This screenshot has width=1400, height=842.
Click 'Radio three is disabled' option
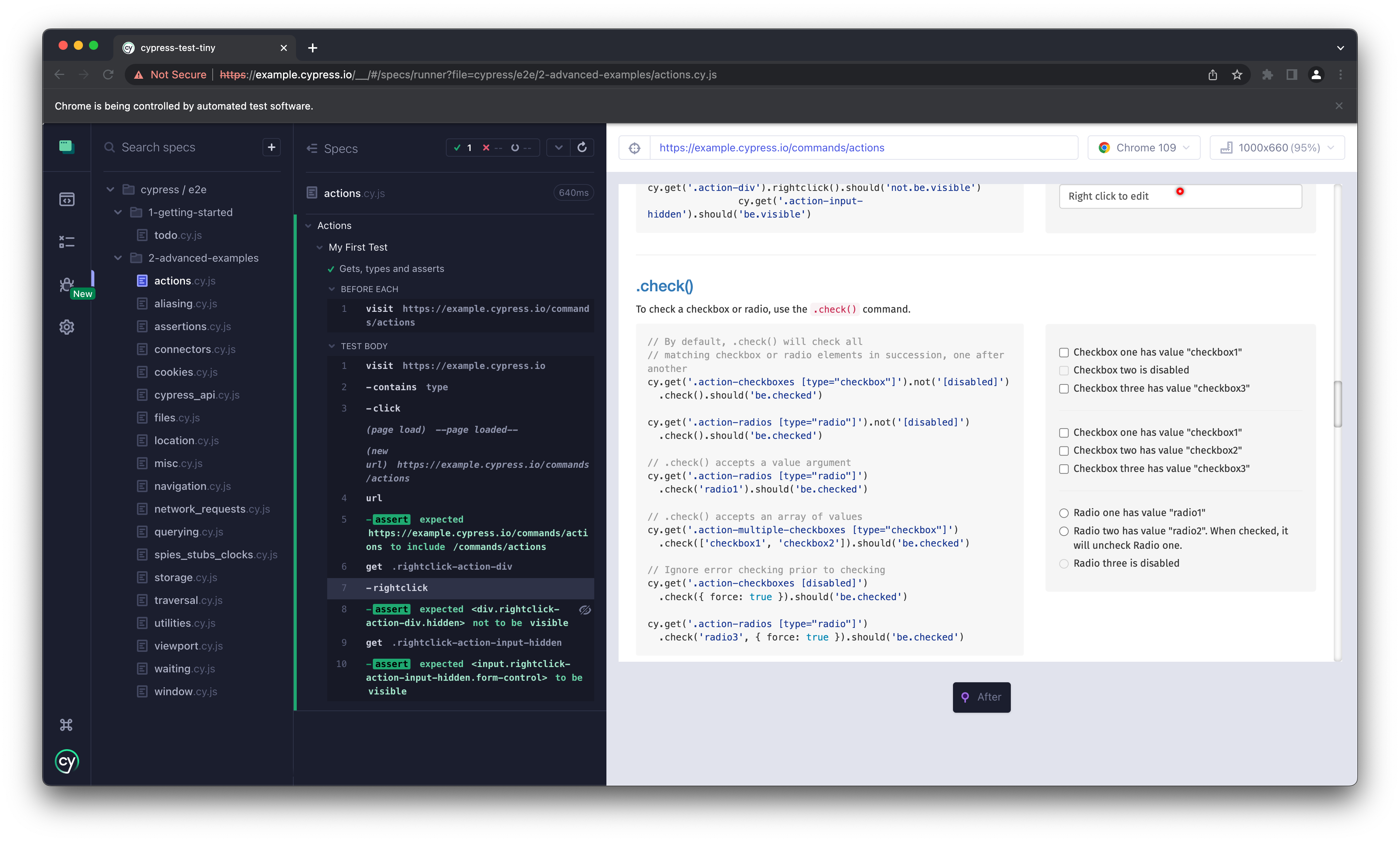1063,563
